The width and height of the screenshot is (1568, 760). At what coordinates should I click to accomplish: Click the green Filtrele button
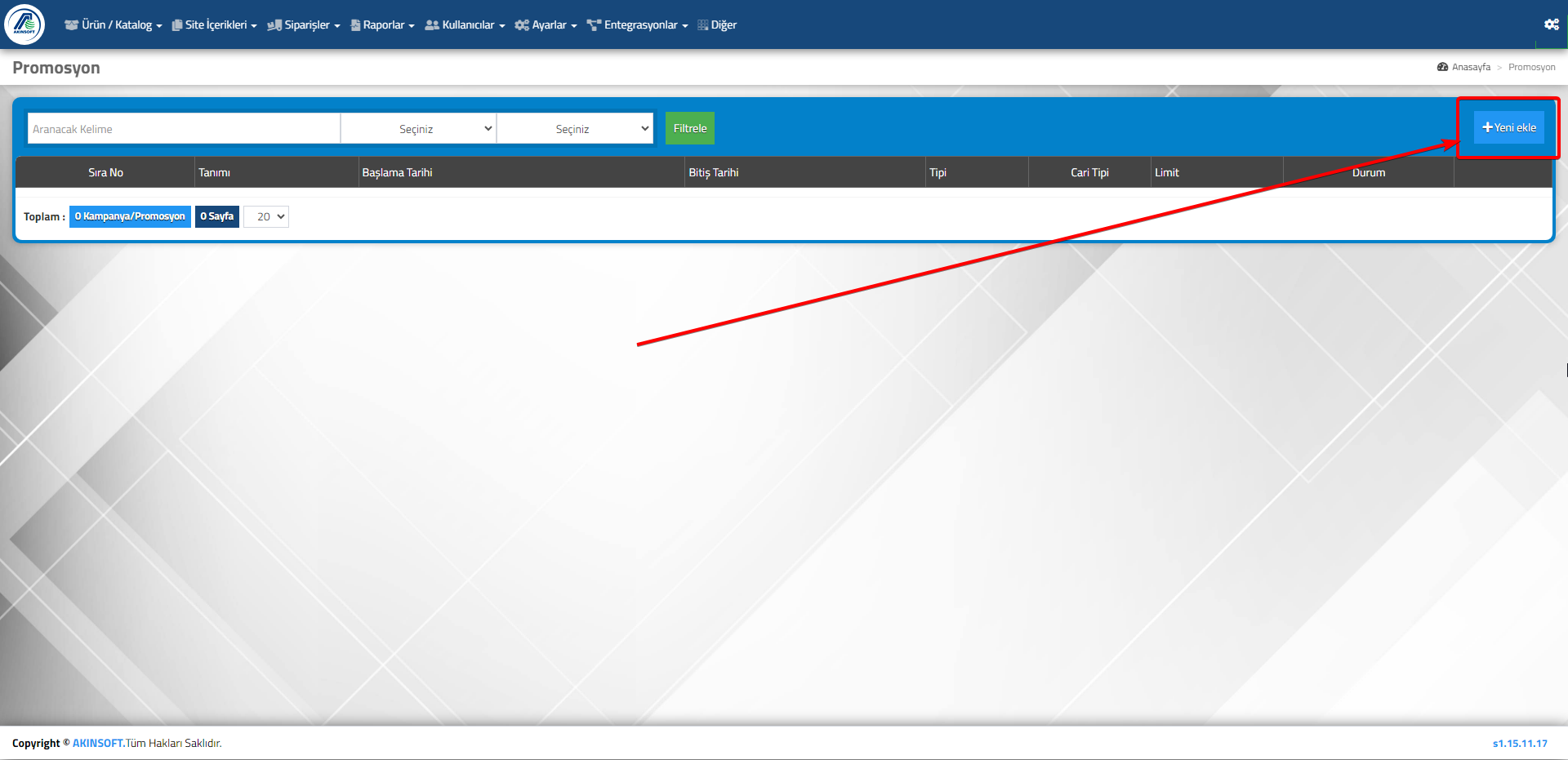point(690,128)
